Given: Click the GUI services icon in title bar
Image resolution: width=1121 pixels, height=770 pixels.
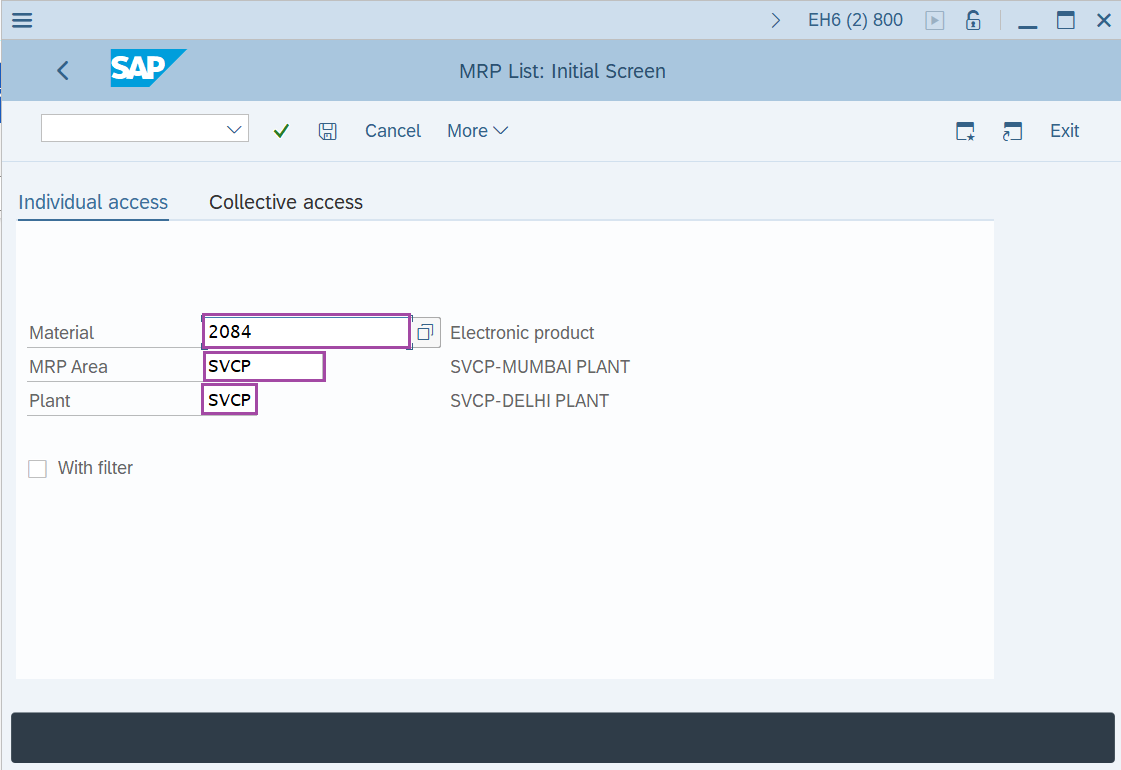Looking at the screenshot, I should [x=934, y=19].
